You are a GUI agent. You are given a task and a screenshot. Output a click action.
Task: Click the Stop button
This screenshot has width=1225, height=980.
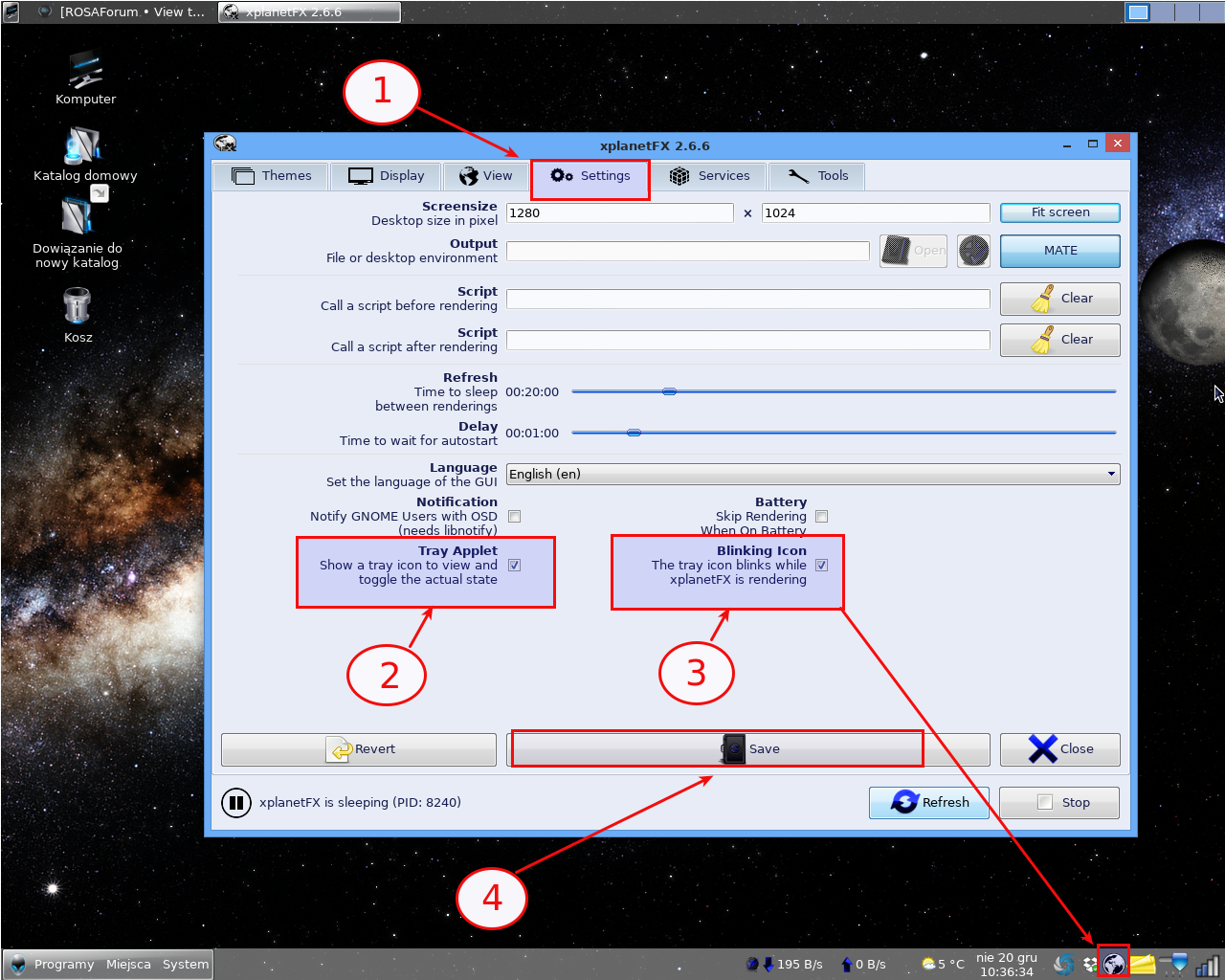(x=1059, y=803)
